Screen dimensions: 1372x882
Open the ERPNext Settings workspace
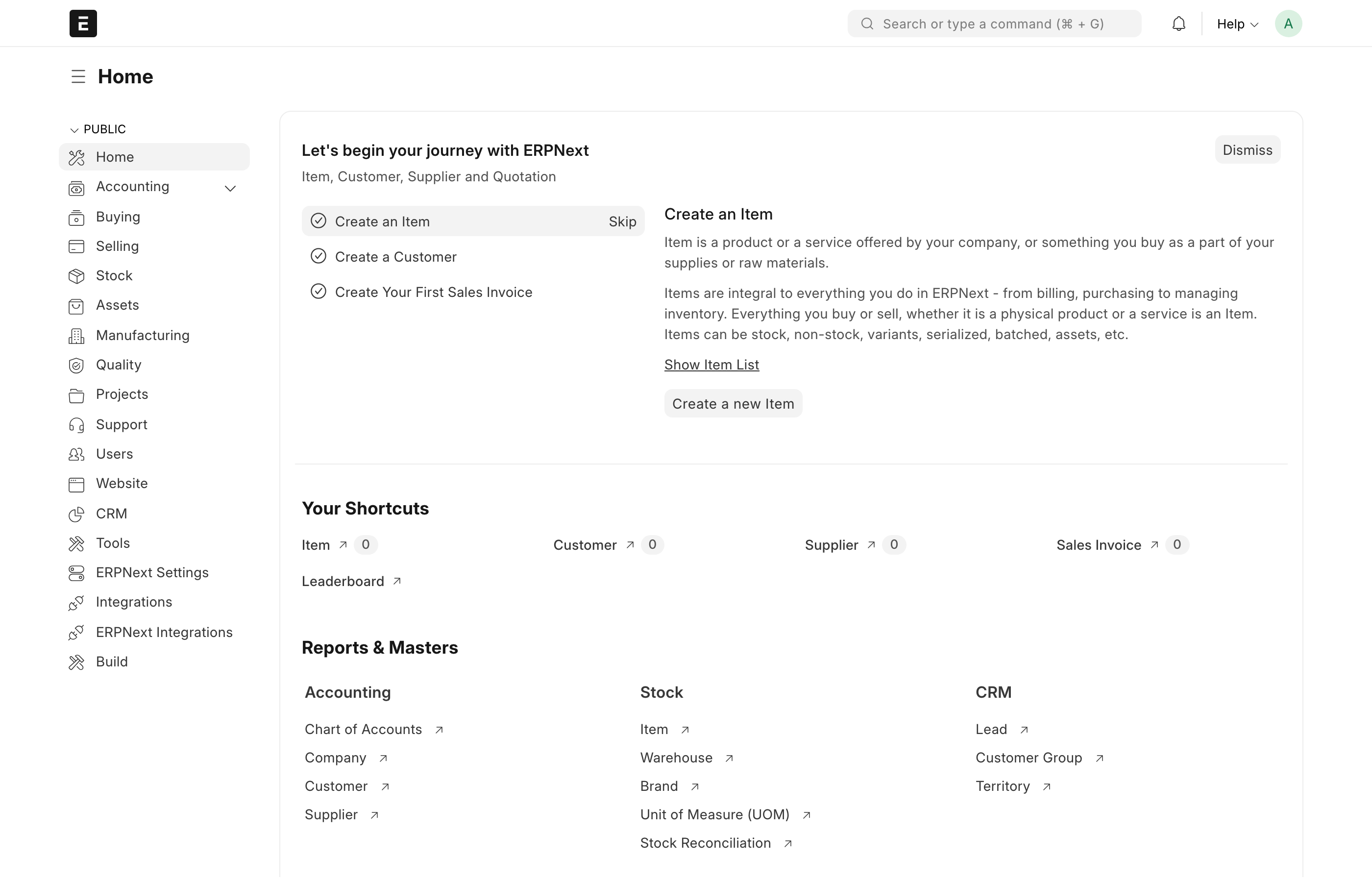(x=154, y=573)
